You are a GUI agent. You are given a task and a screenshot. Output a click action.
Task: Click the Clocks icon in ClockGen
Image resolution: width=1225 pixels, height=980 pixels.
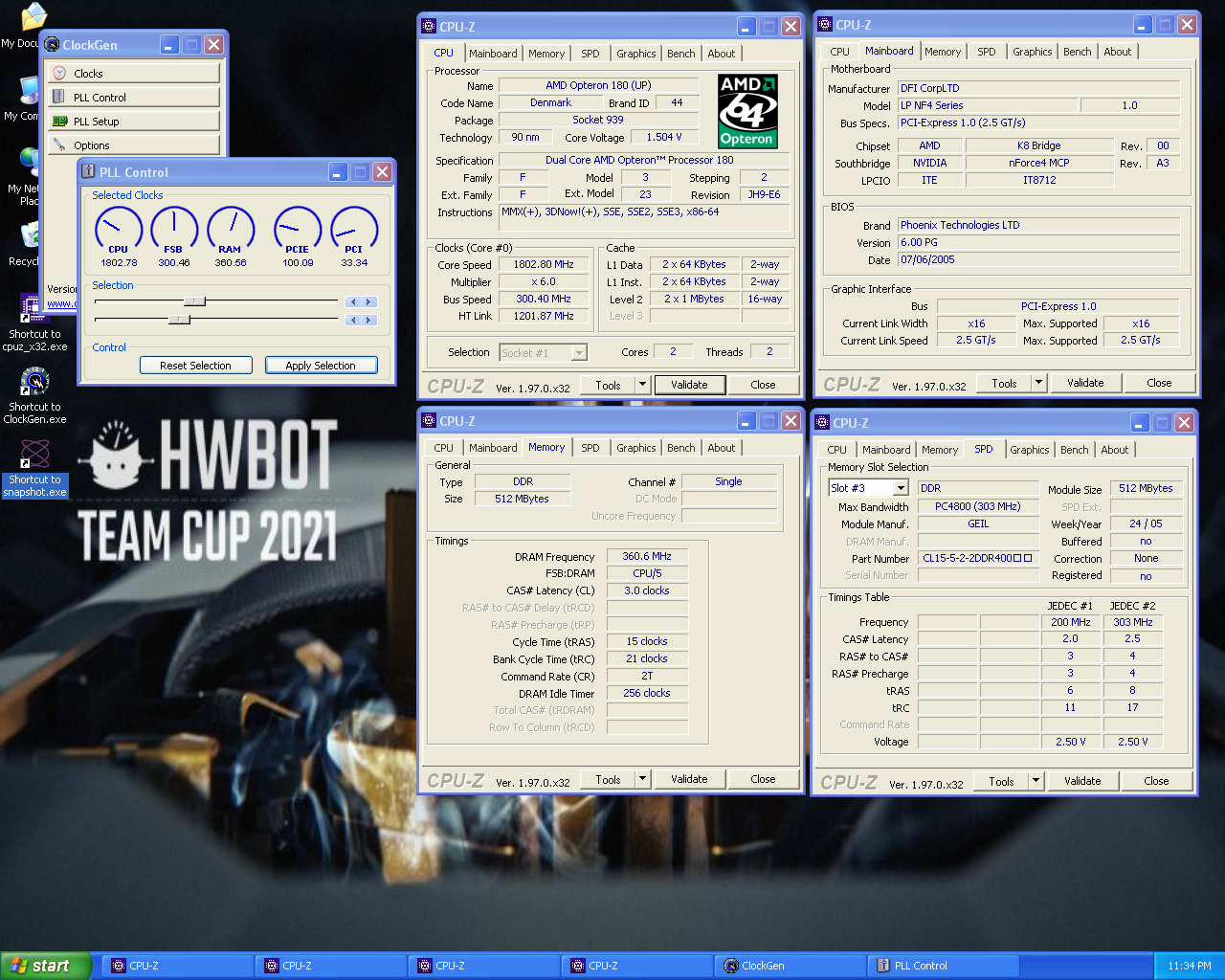tap(59, 73)
